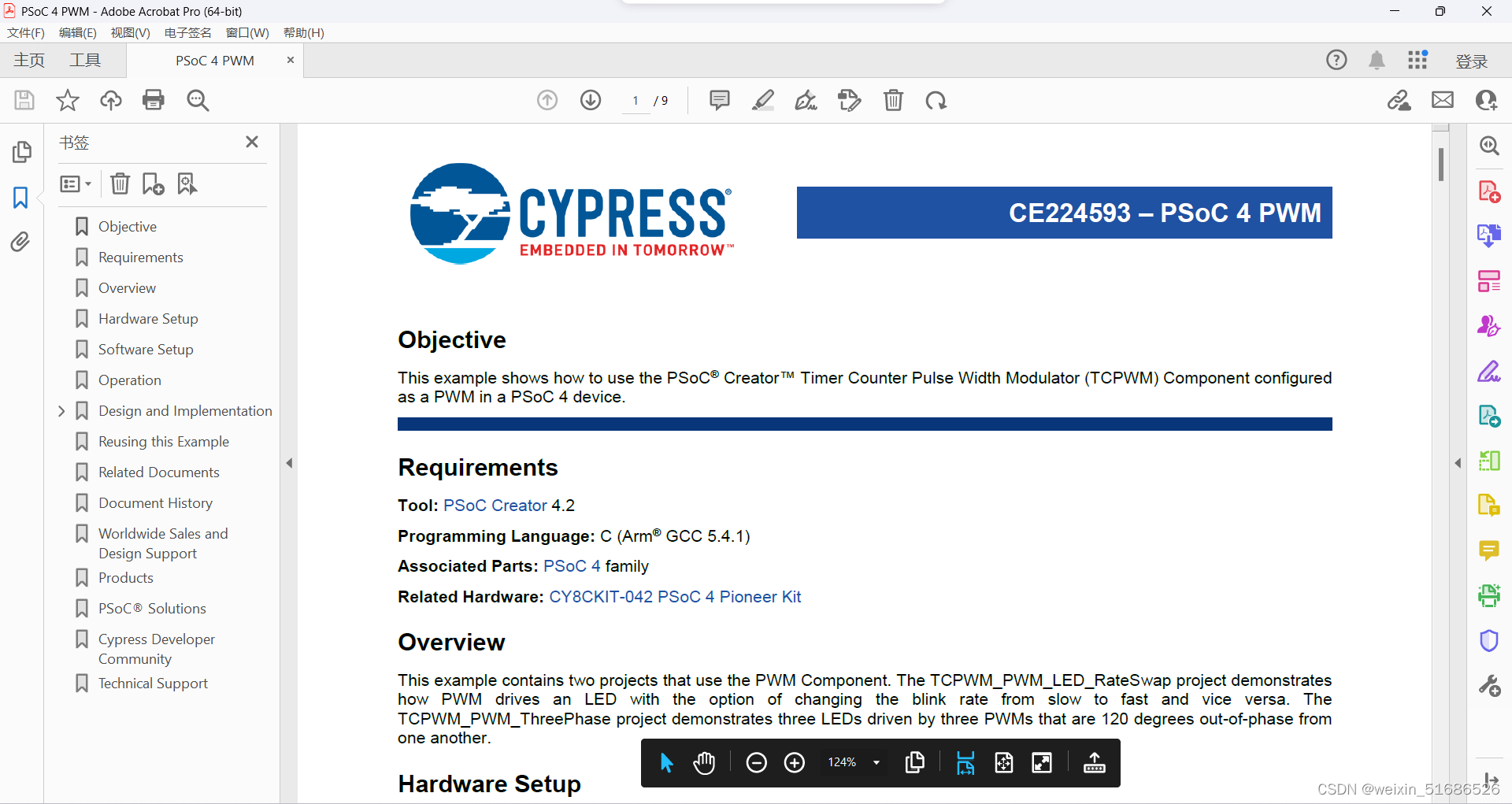Expand the Design and Implementation bookmark
This screenshot has width=1512, height=804.
(x=61, y=411)
